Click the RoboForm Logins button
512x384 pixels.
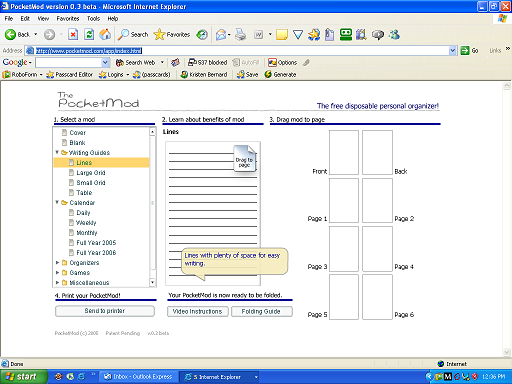tap(111, 75)
